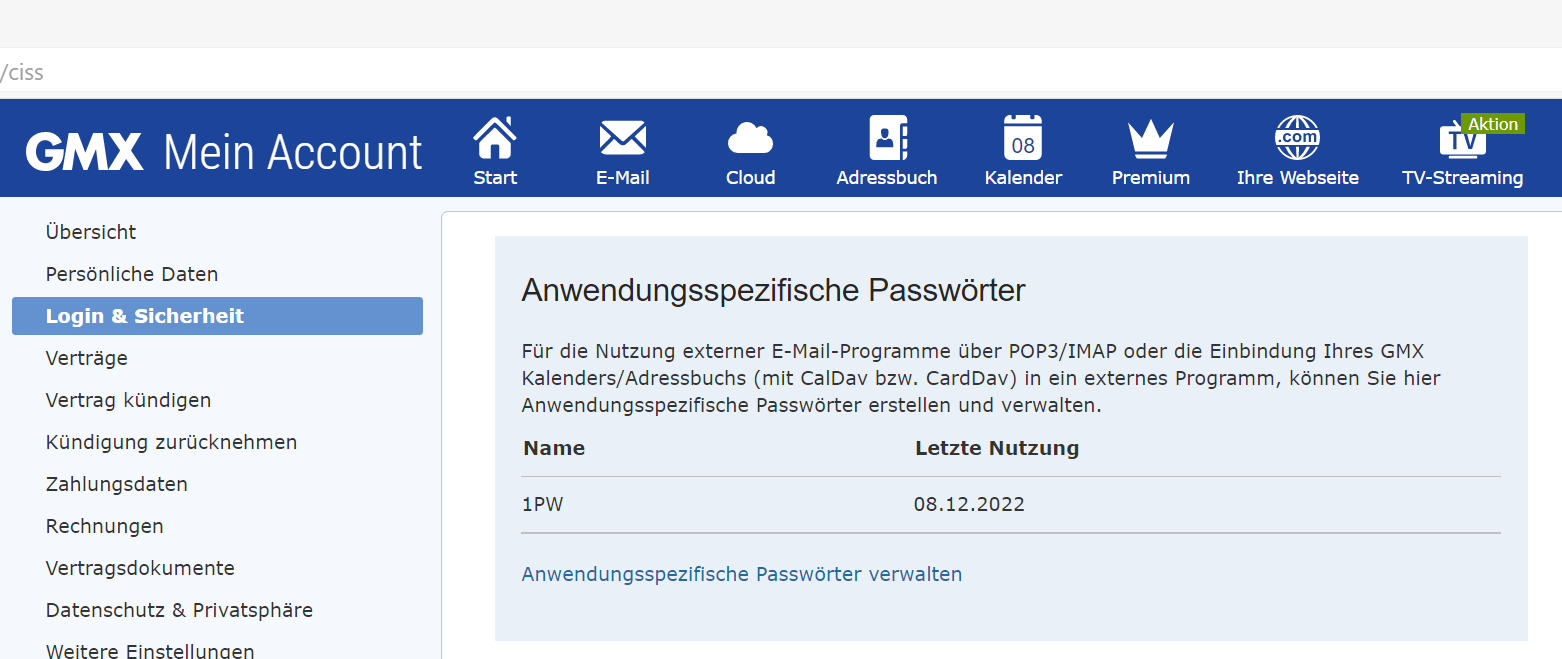Select Kündigung zurücknehmen in sidebar
The width and height of the screenshot is (1562, 659).
[x=171, y=442]
